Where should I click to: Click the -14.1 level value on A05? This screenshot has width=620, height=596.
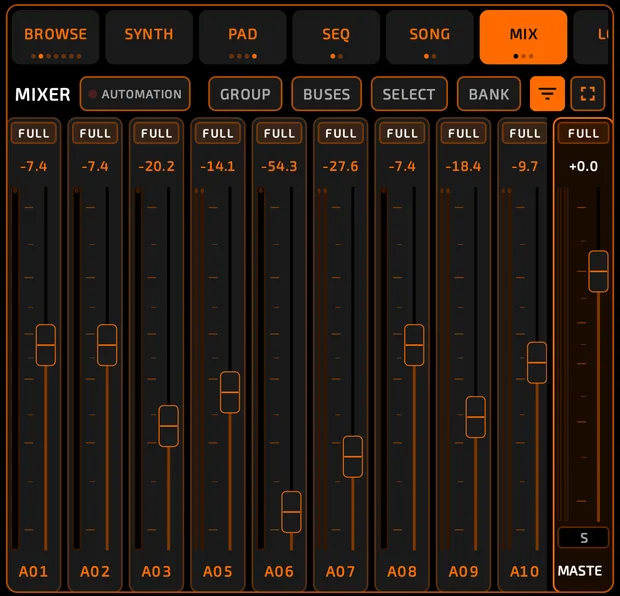(x=218, y=166)
